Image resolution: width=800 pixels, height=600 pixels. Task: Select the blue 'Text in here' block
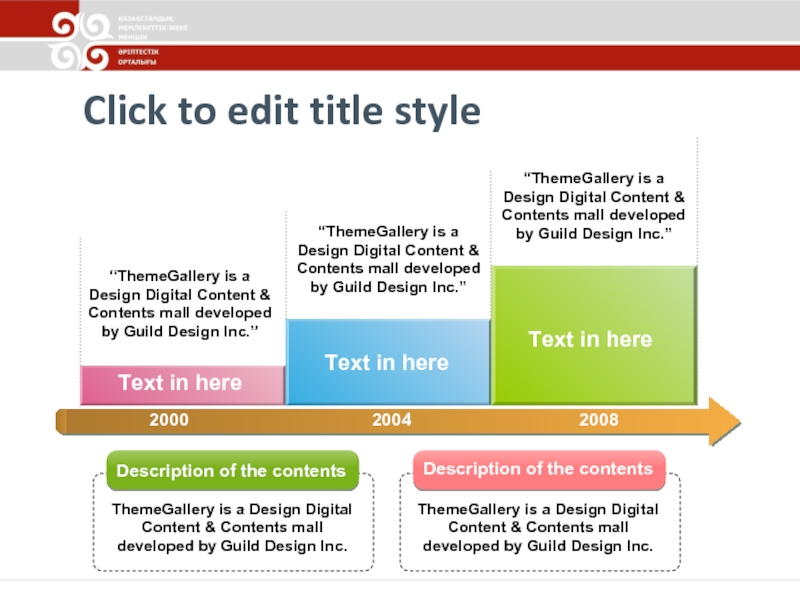388,362
